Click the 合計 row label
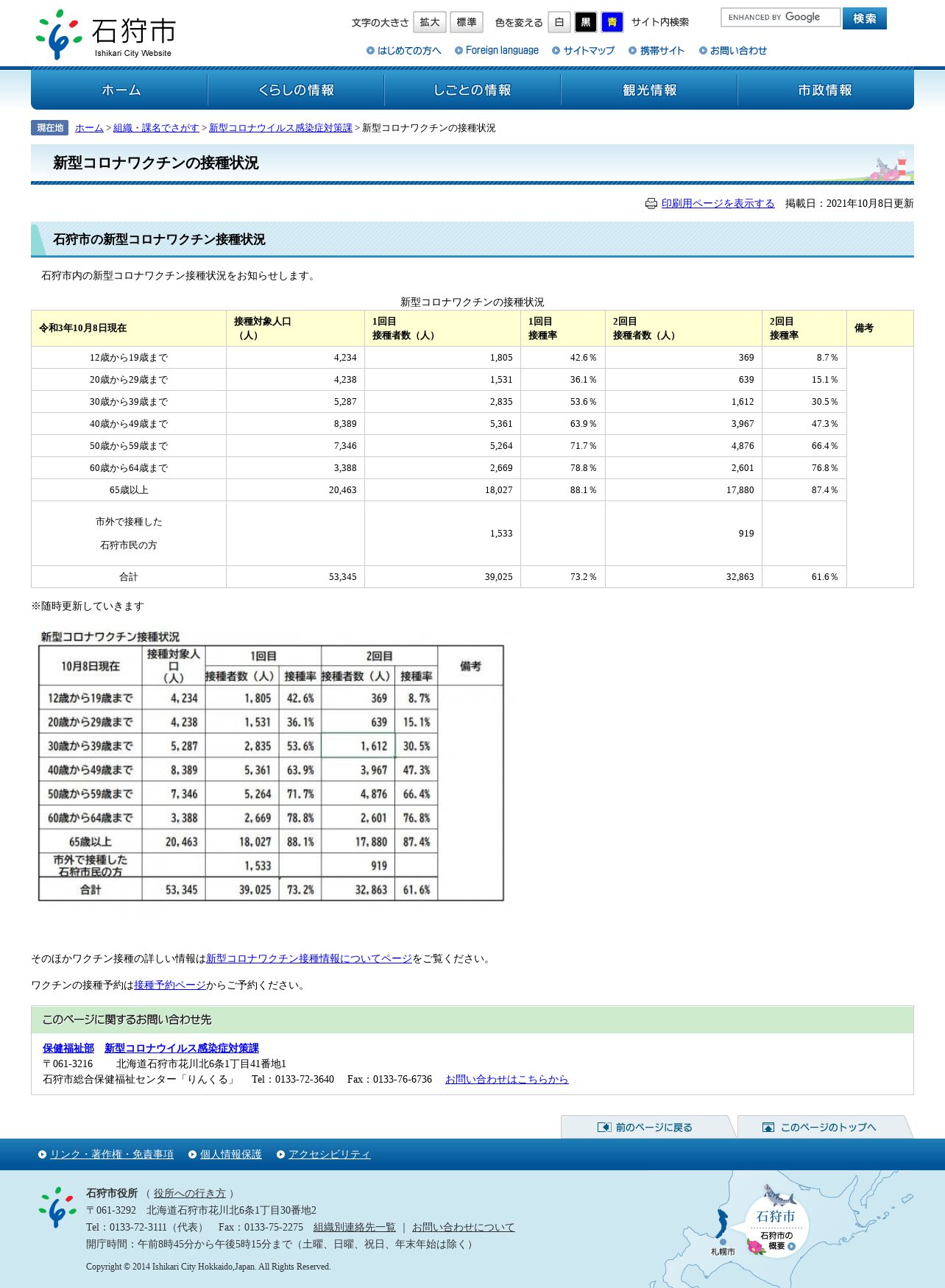This screenshot has width=945, height=1288. (x=129, y=577)
